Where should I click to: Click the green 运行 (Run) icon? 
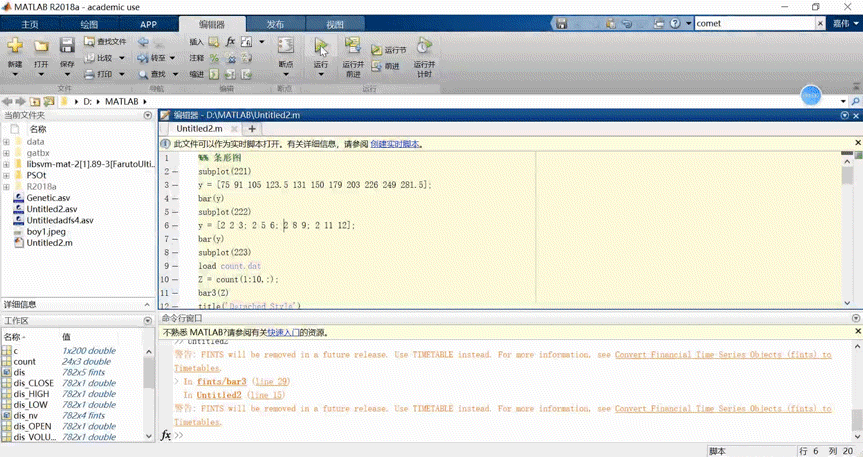click(321, 46)
